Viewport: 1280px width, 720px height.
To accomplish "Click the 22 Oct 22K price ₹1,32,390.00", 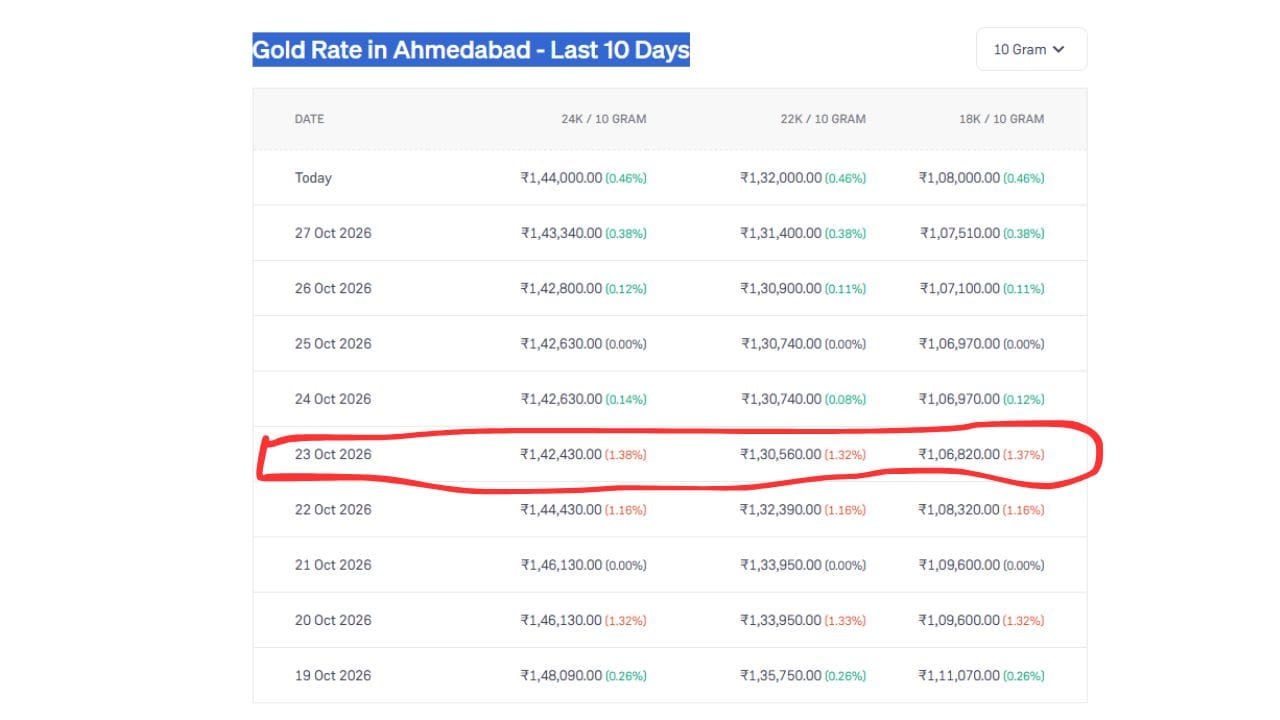I will point(781,509).
